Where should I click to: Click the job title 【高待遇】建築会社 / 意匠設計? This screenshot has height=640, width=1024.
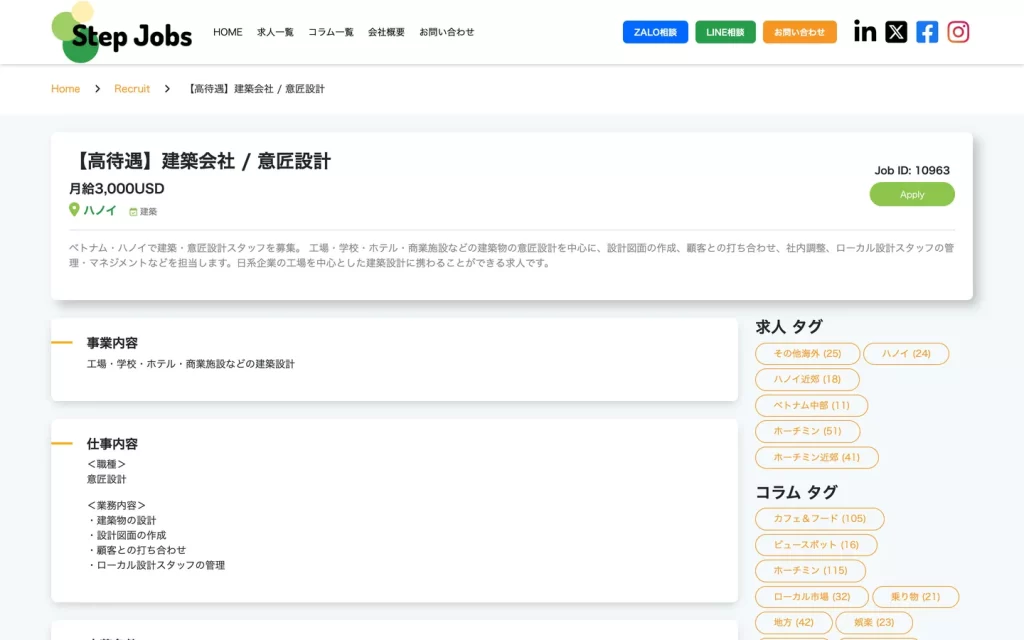(x=200, y=161)
